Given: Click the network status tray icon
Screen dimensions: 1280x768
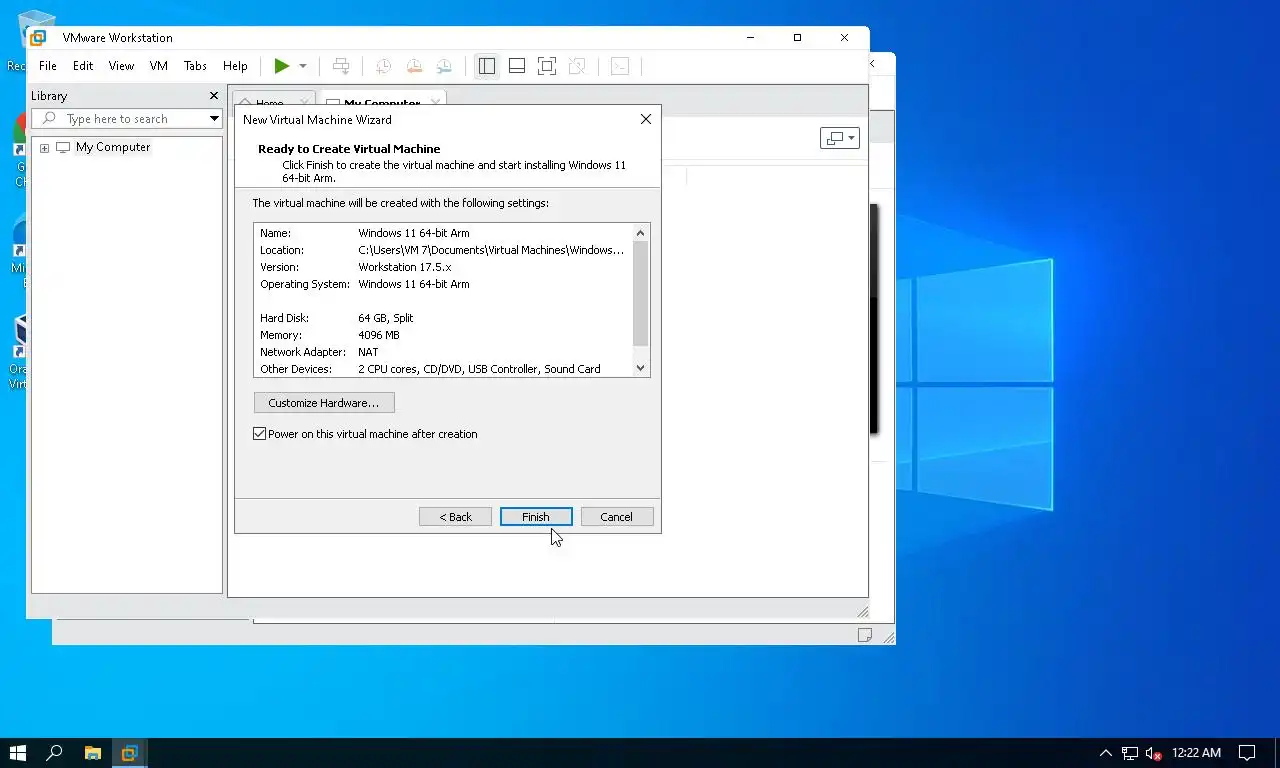Looking at the screenshot, I should pos(1129,753).
